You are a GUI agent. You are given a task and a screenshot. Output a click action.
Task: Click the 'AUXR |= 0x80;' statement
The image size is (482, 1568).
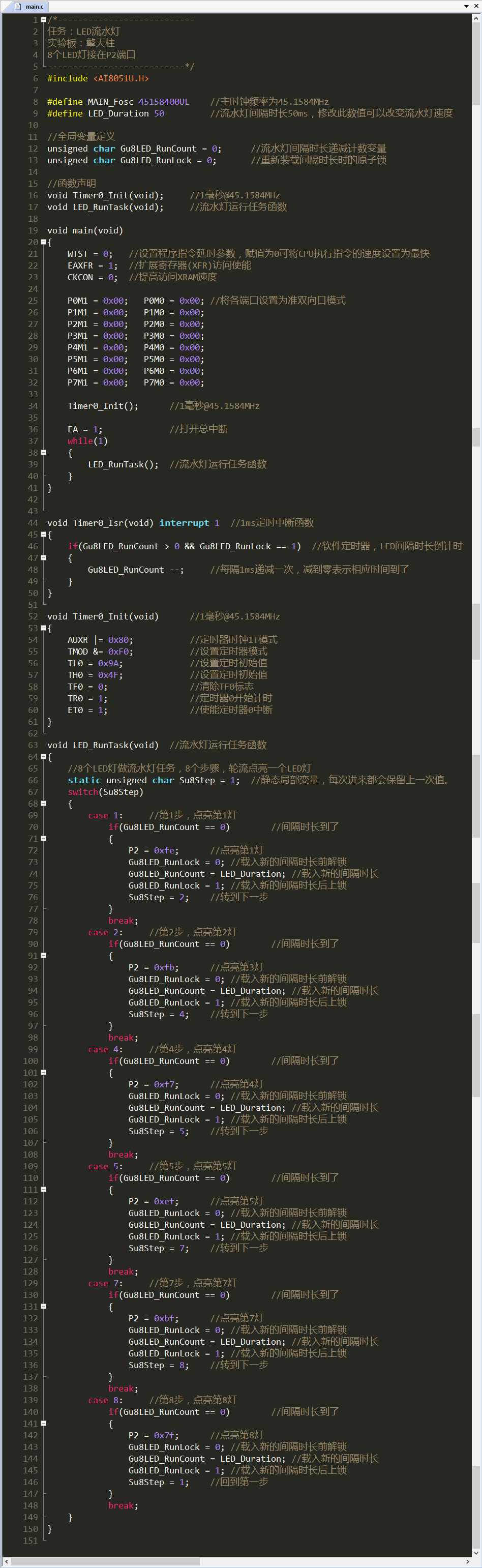point(101,640)
